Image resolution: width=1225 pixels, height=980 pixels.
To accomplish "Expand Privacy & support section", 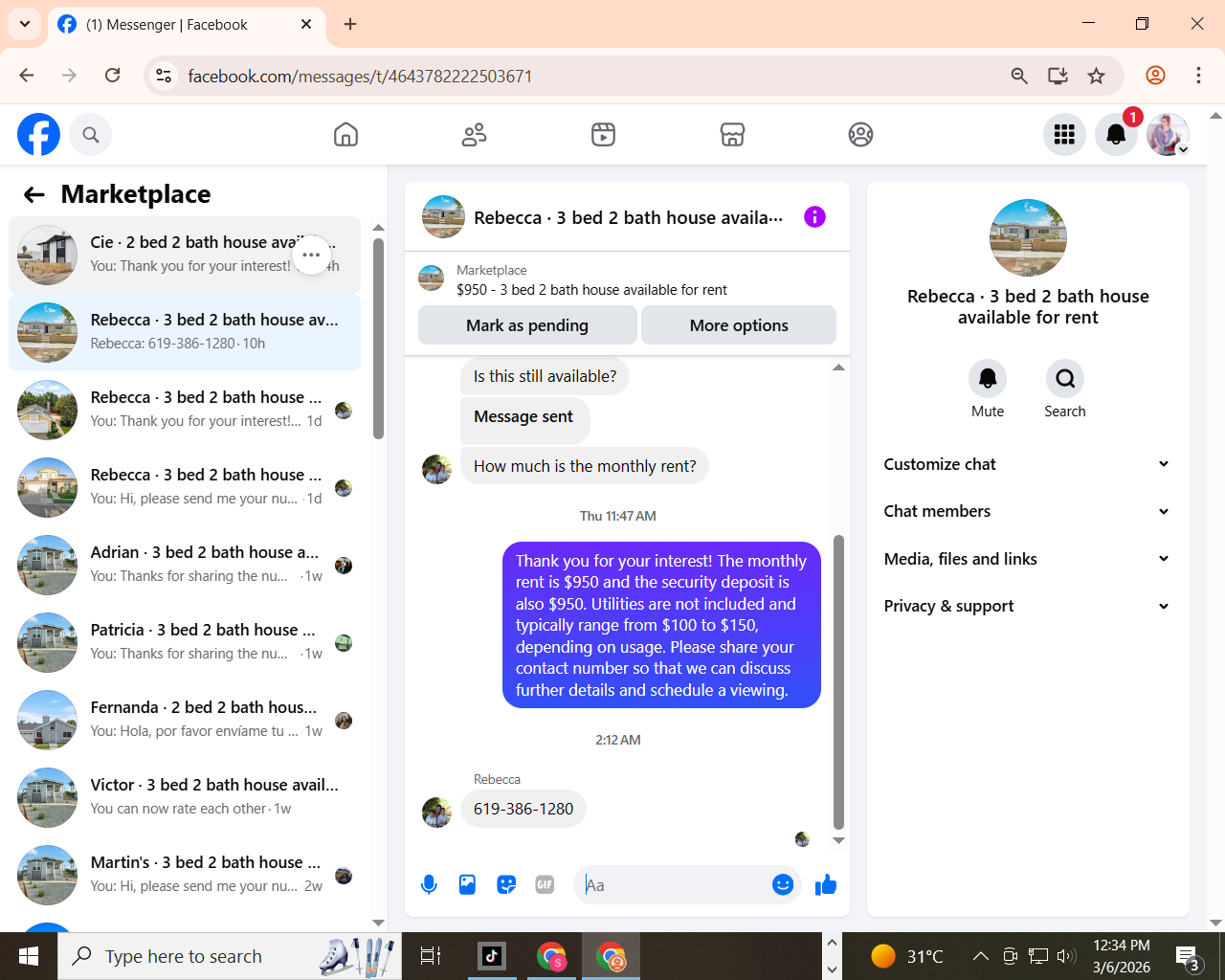I will [1027, 606].
